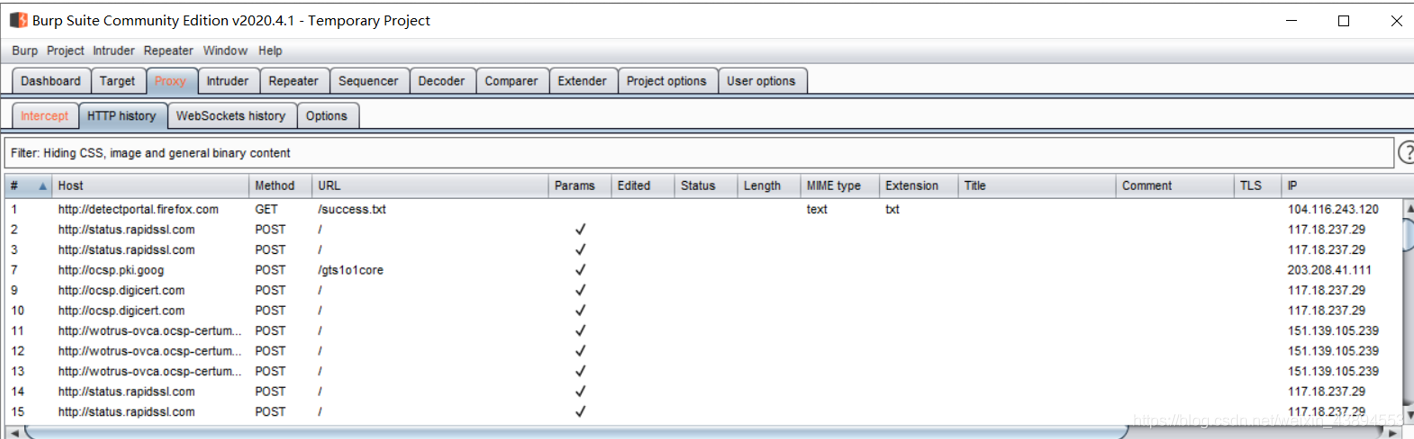Viewport: 1414px width, 439px height.
Task: Open the Repeater menu
Action: click(x=169, y=51)
